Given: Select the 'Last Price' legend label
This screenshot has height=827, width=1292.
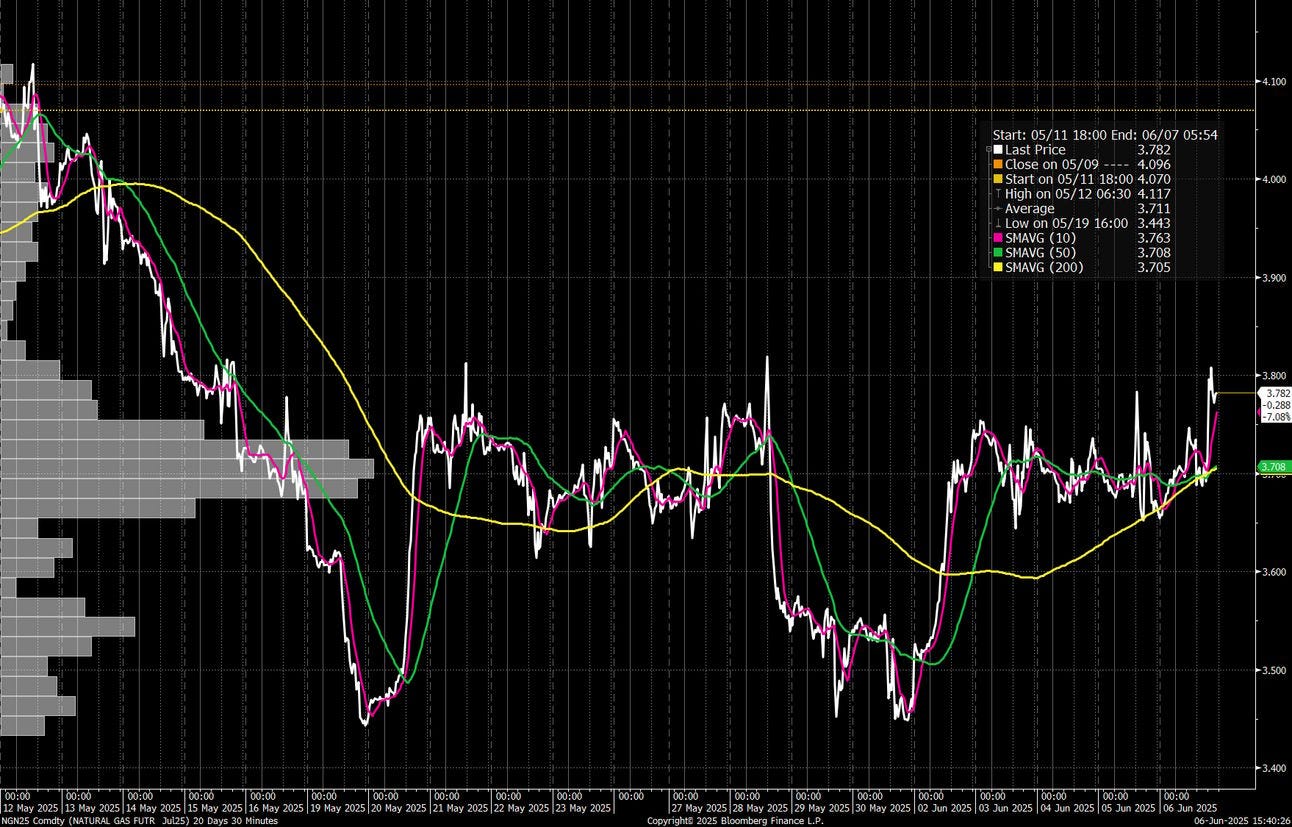Looking at the screenshot, I should tap(1035, 149).
